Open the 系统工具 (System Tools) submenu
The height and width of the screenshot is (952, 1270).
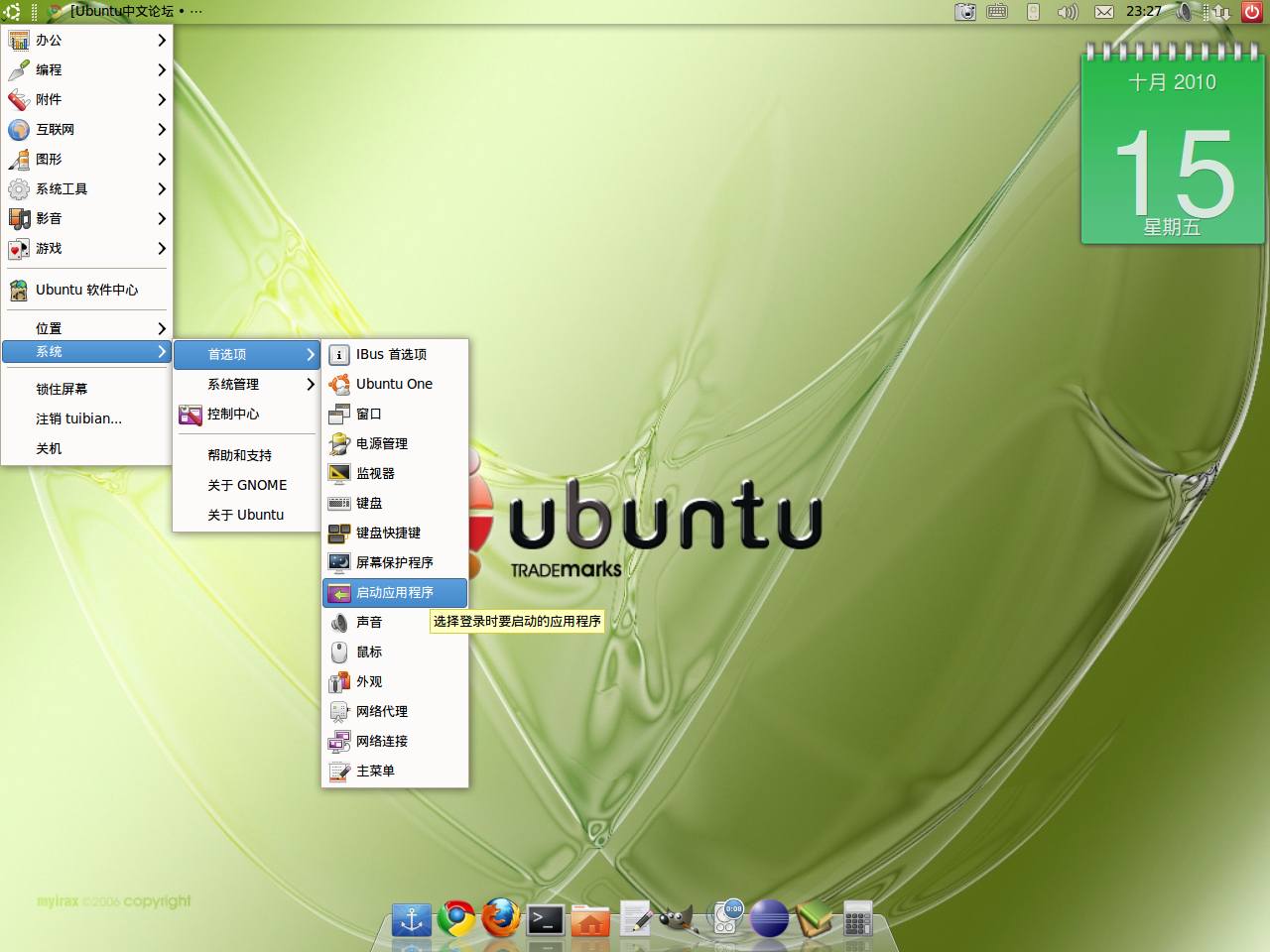tap(87, 188)
